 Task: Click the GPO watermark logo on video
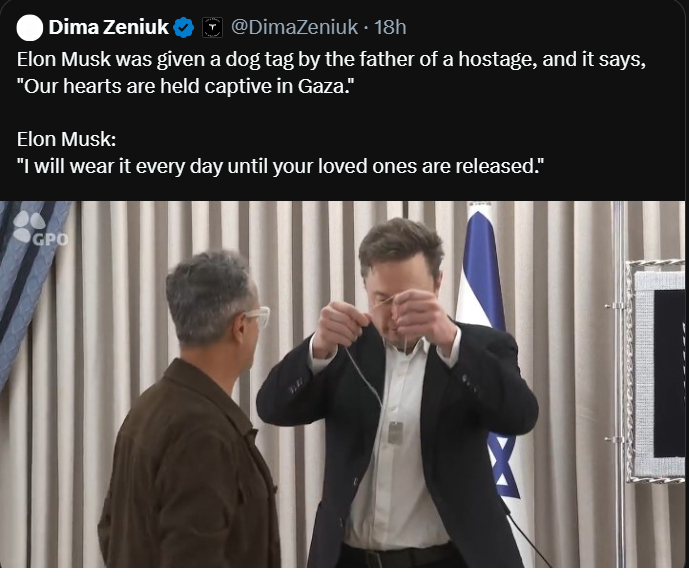tap(41, 228)
